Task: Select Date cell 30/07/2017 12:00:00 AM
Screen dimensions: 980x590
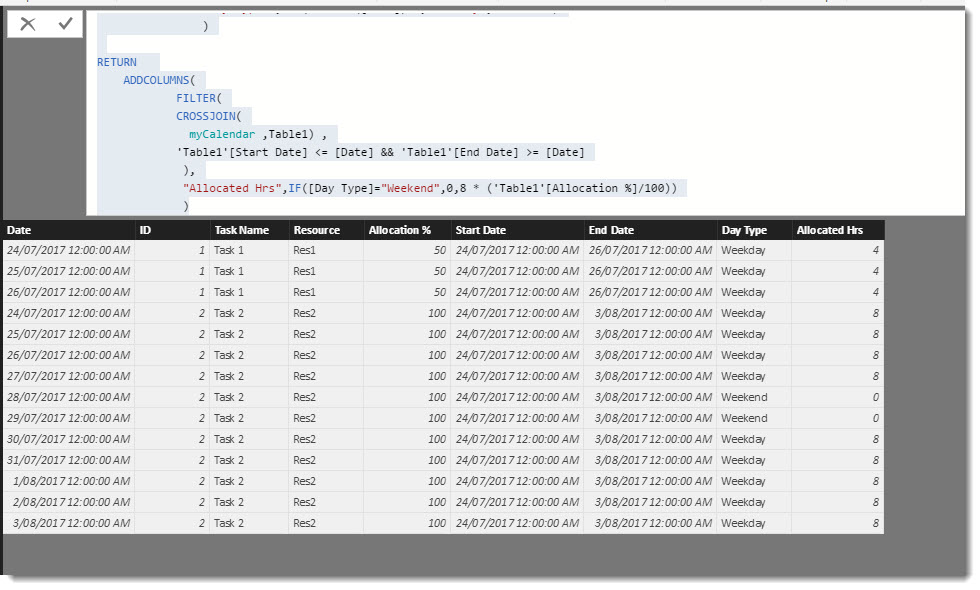Action: (x=69, y=439)
